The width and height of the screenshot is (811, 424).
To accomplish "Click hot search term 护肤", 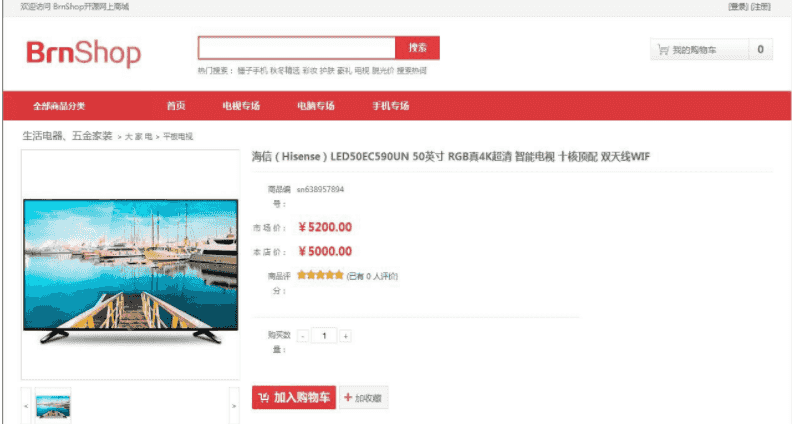I will tap(327, 71).
